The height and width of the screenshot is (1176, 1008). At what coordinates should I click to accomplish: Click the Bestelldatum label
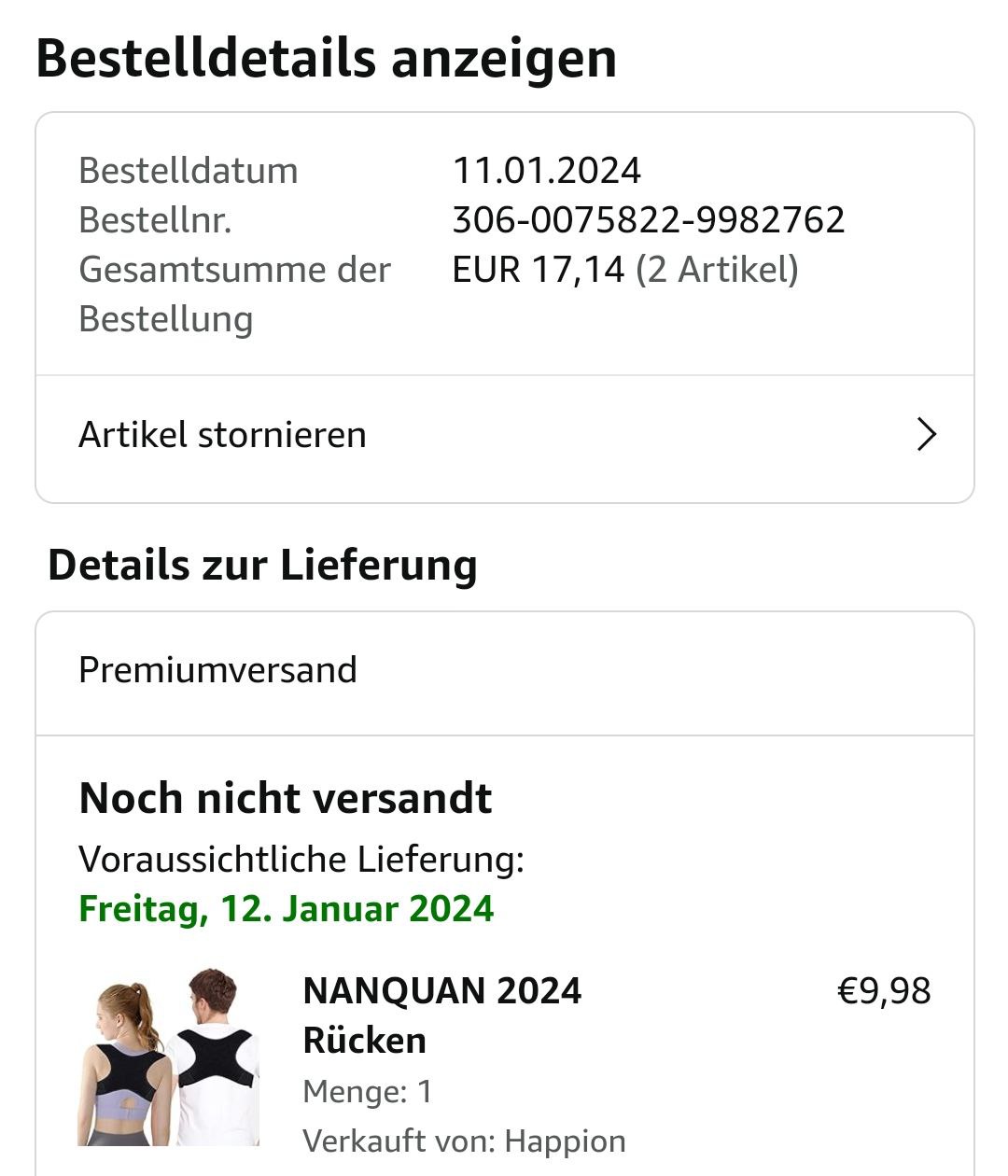coord(188,171)
